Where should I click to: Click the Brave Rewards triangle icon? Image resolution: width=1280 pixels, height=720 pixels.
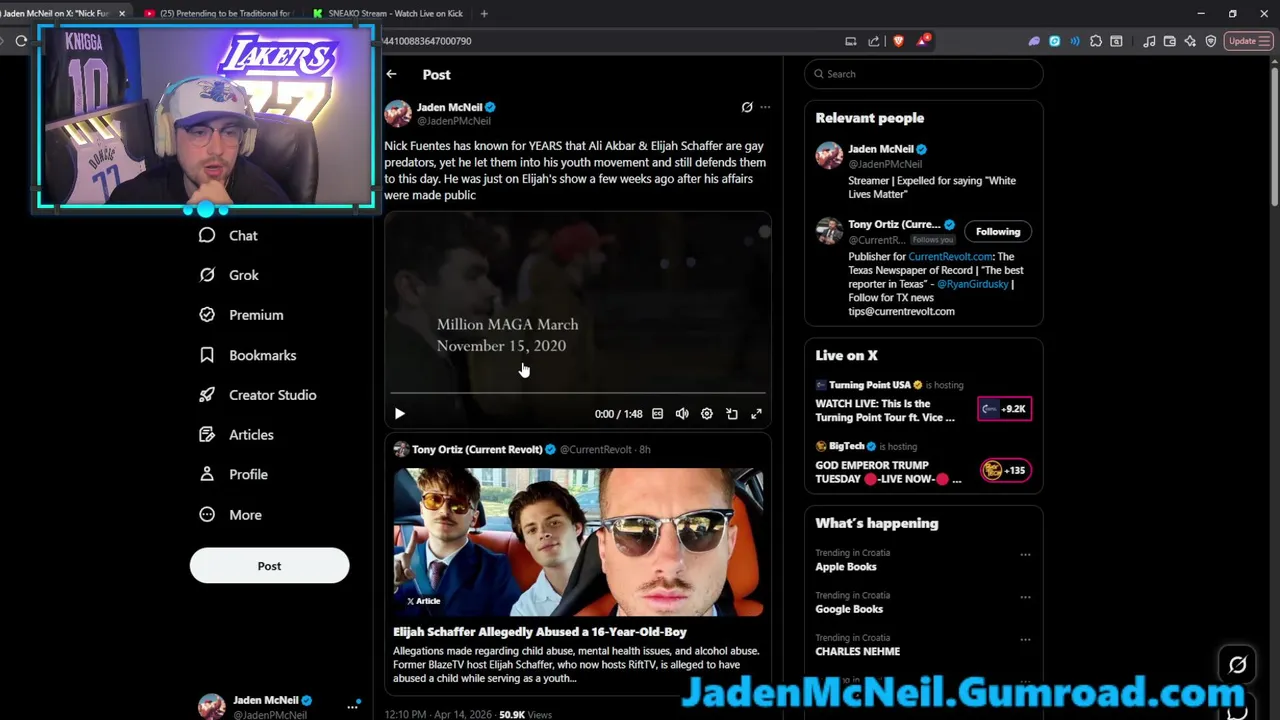pyautogui.click(x=922, y=41)
